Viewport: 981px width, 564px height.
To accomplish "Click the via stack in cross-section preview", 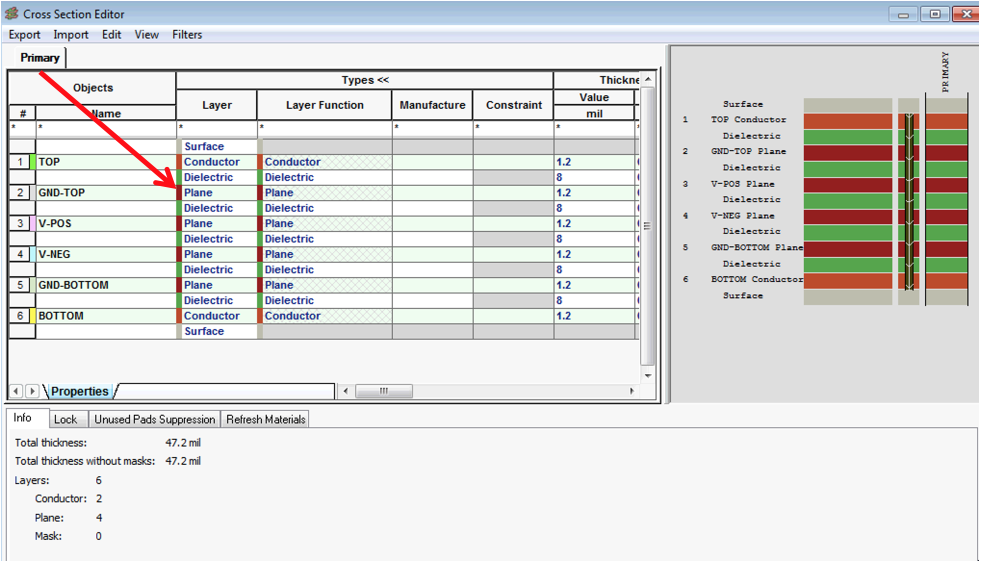I will click(x=908, y=200).
